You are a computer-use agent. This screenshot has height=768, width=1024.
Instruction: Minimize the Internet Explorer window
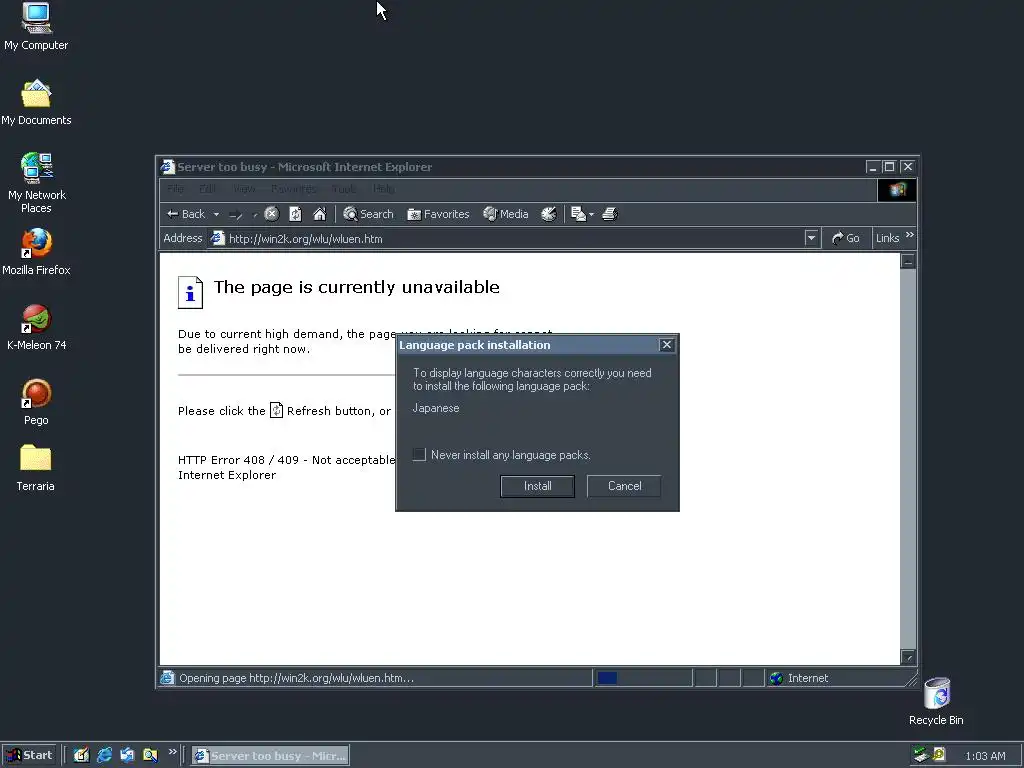(872, 167)
